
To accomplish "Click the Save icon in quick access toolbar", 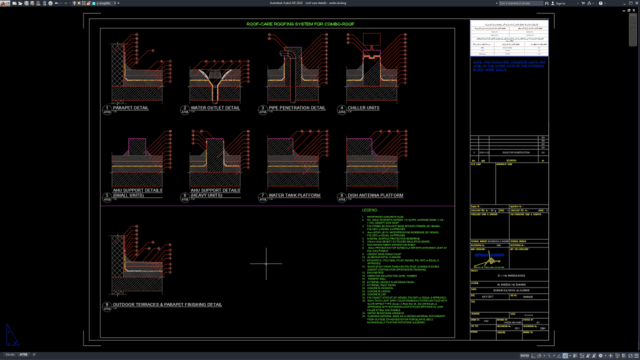I will (27, 3).
